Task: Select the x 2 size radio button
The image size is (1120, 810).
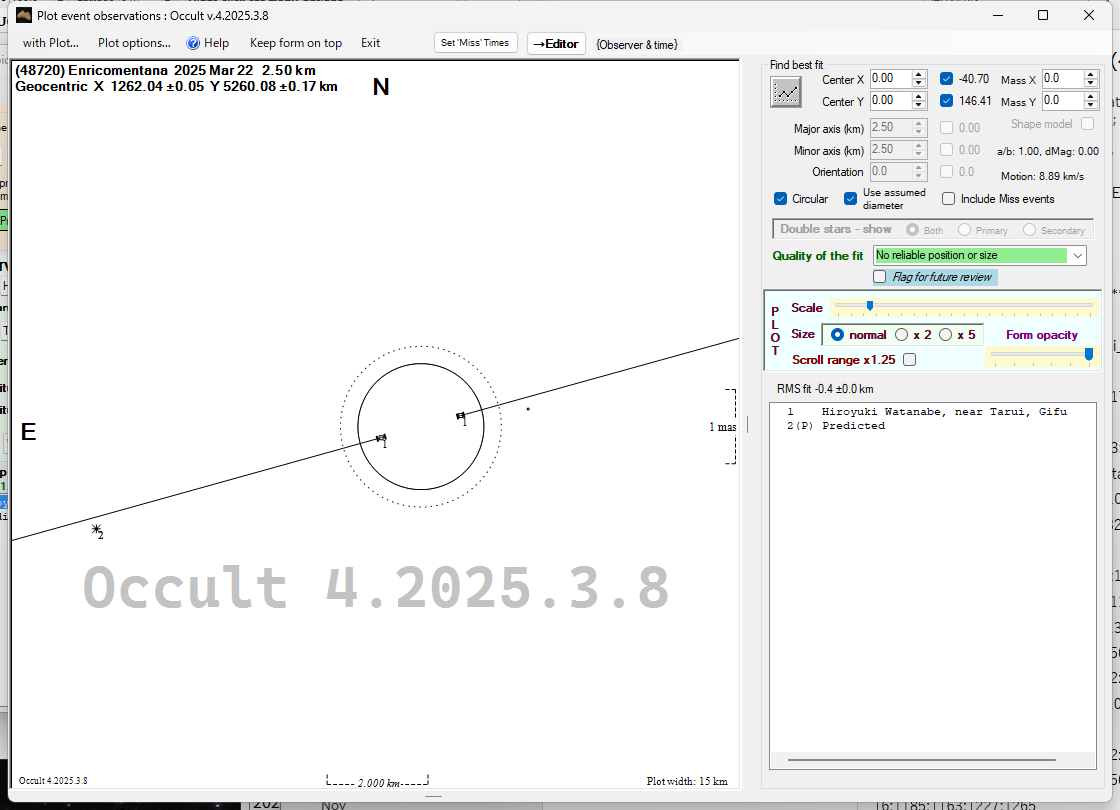Action: 901,335
